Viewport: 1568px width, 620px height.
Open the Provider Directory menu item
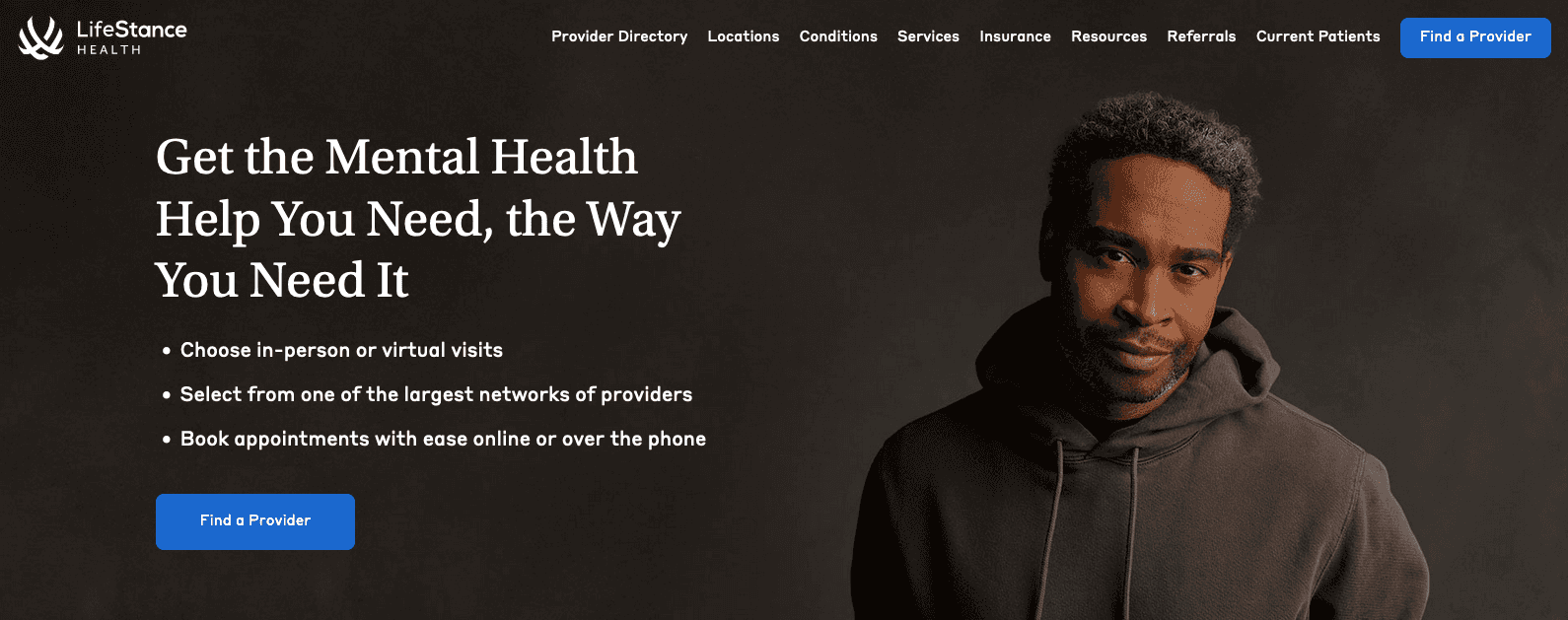coord(619,36)
